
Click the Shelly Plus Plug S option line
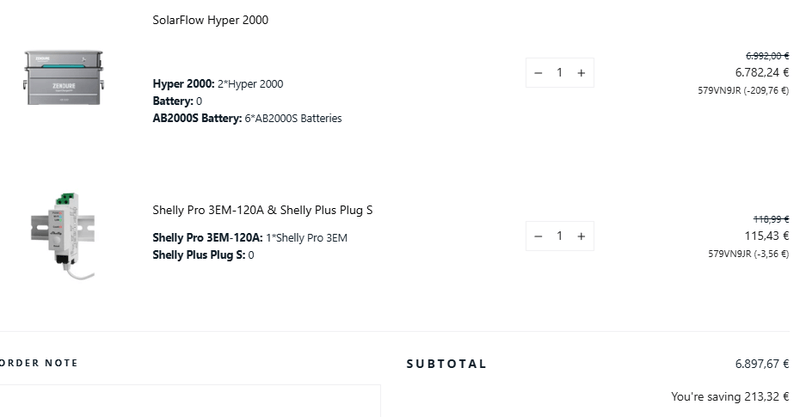pos(203,255)
